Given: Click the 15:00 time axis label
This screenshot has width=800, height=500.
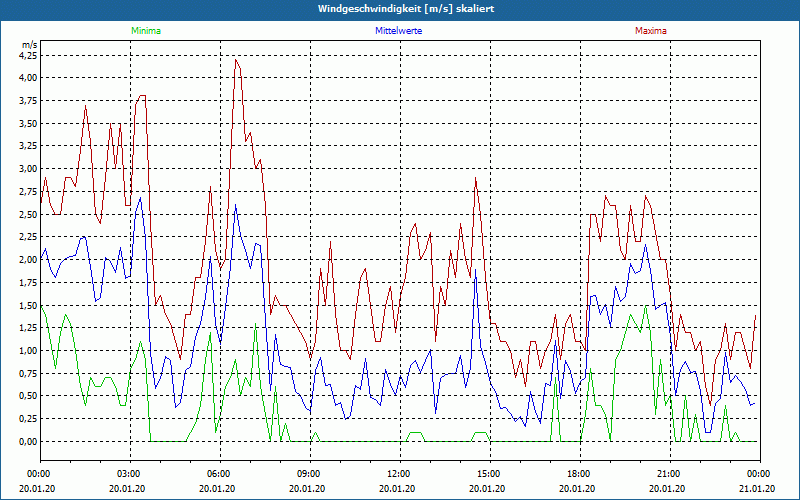Looking at the screenshot, I should [490, 474].
